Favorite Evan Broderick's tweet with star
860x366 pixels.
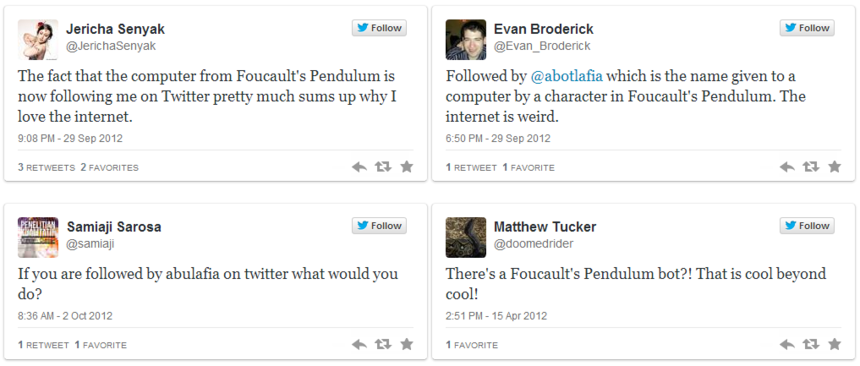pos(834,167)
